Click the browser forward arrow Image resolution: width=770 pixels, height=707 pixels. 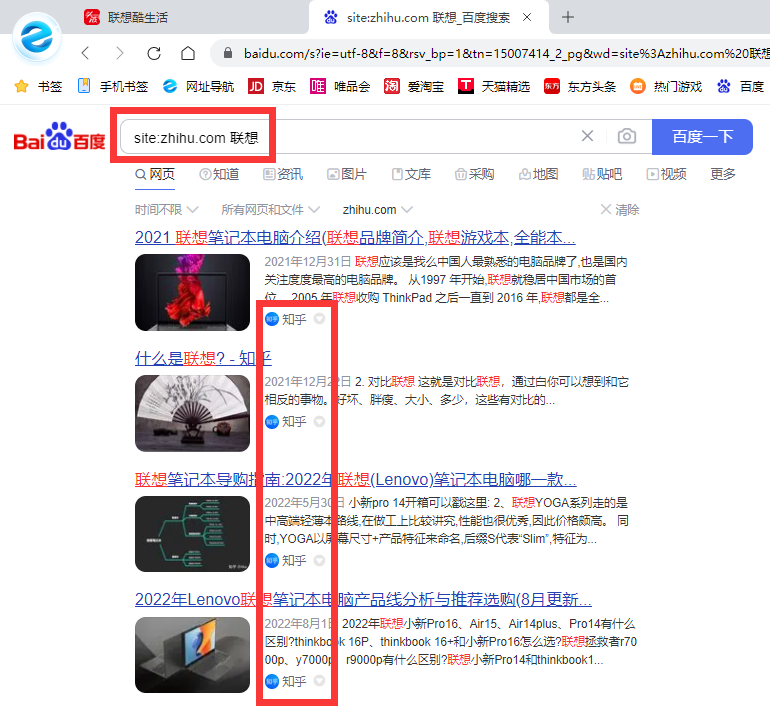coord(119,53)
